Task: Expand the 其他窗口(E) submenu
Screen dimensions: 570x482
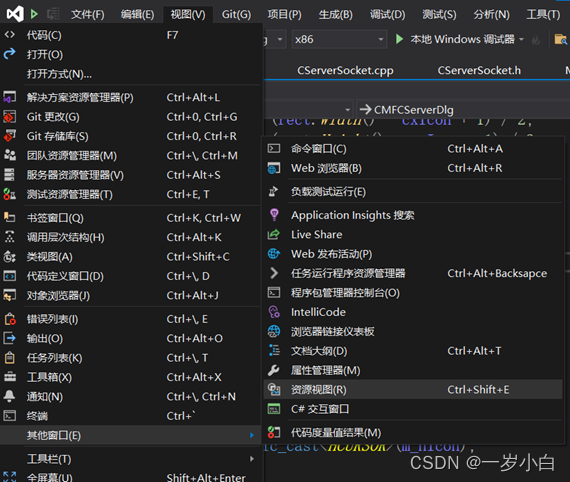Action: [x=131, y=435]
